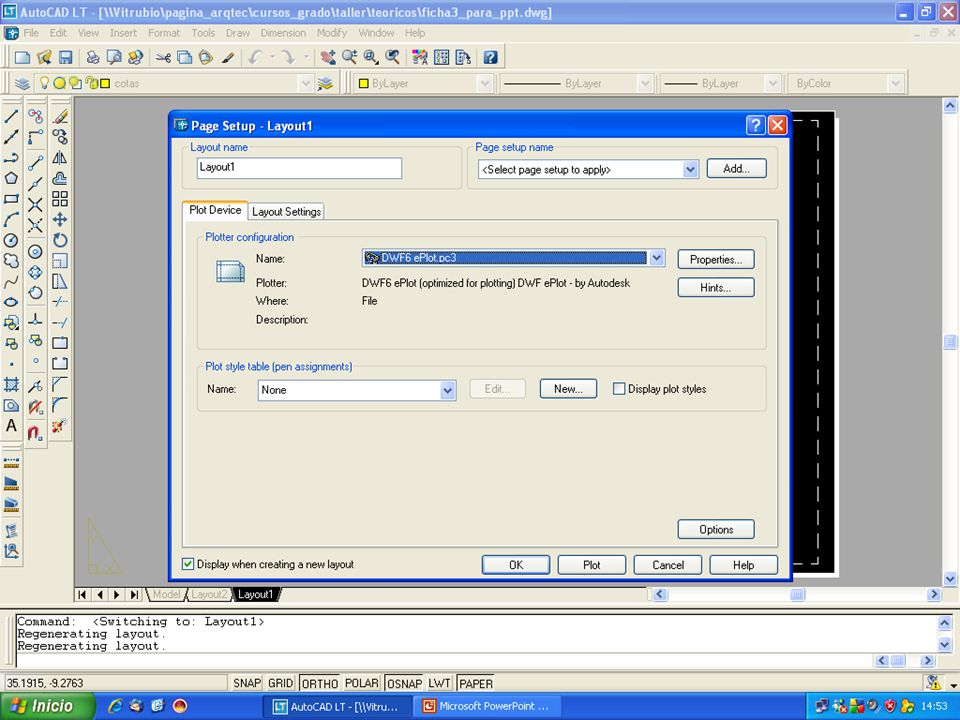Image resolution: width=960 pixels, height=720 pixels.
Task: Check the Display plot styles checkbox
Action: [x=619, y=389]
